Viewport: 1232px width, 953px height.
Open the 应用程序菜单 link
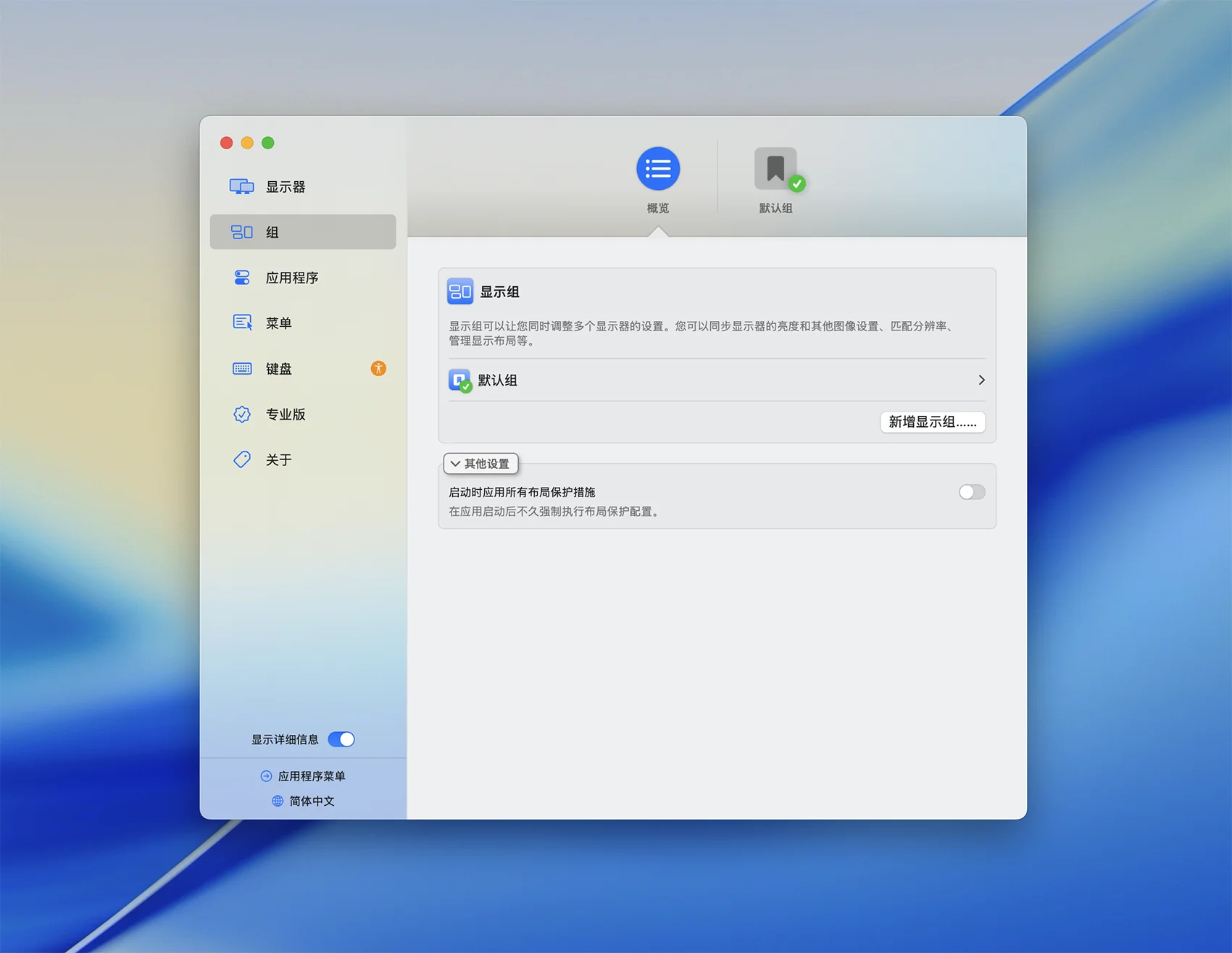[x=304, y=776]
